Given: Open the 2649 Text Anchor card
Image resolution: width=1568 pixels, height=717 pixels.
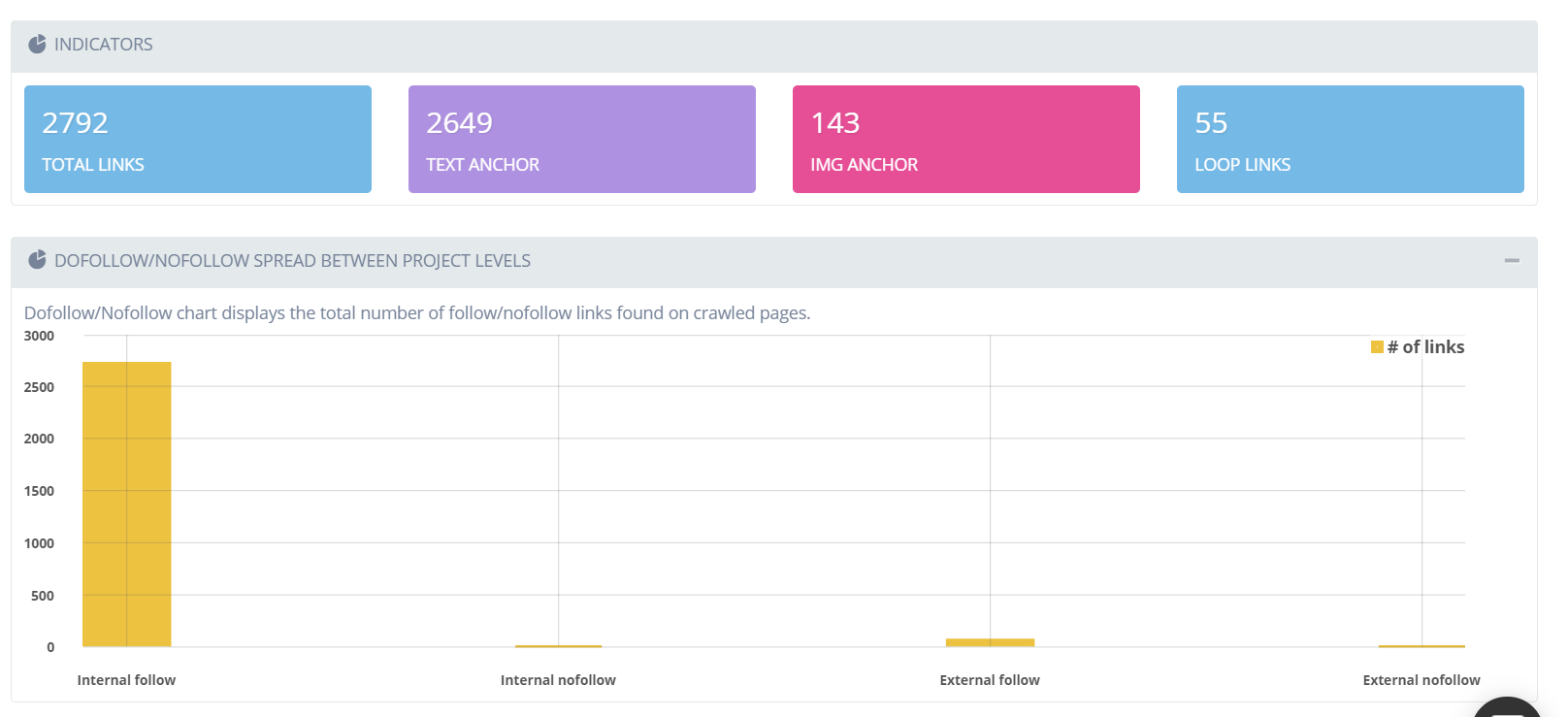Looking at the screenshot, I should point(581,139).
